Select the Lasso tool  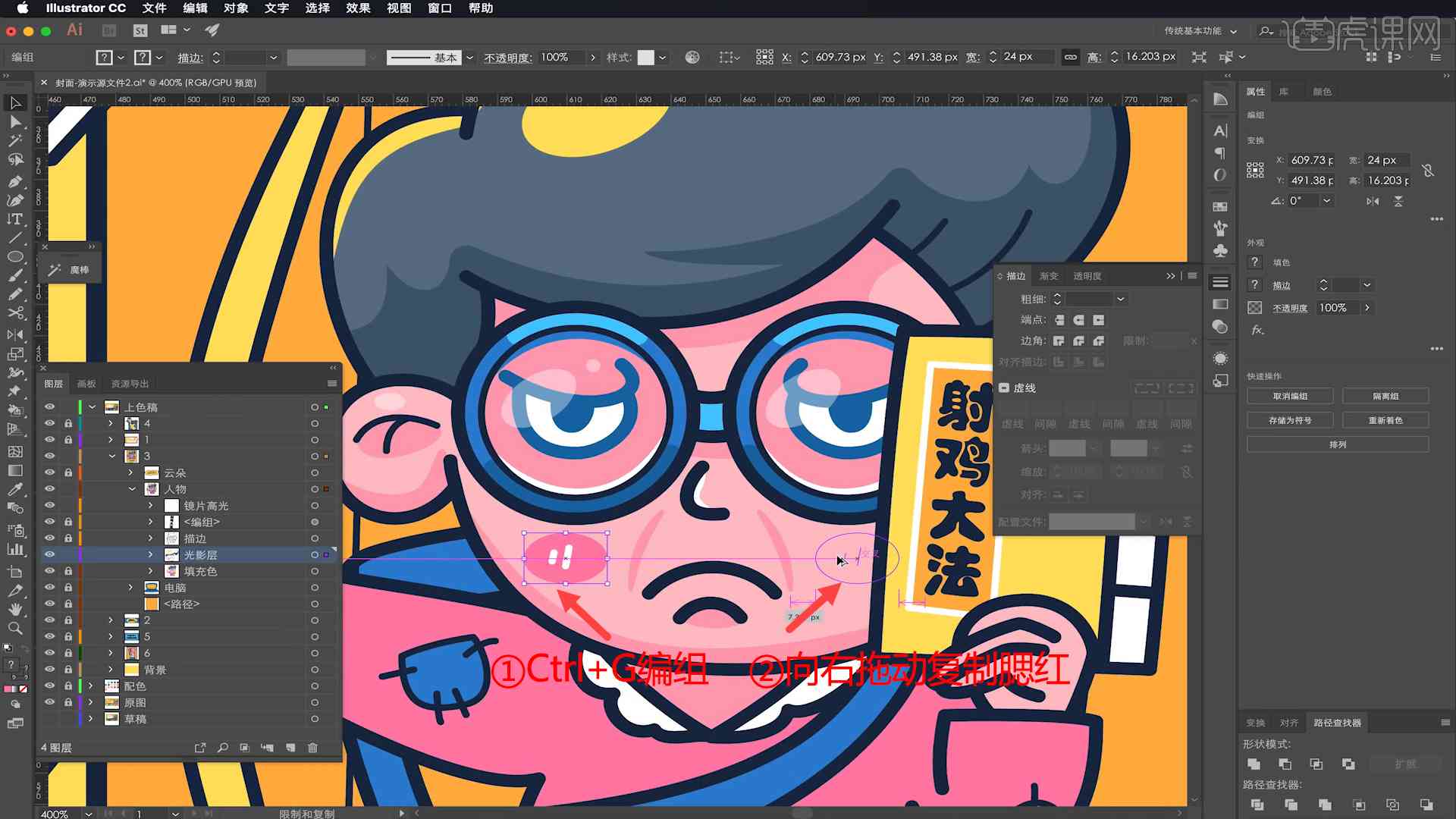click(15, 159)
